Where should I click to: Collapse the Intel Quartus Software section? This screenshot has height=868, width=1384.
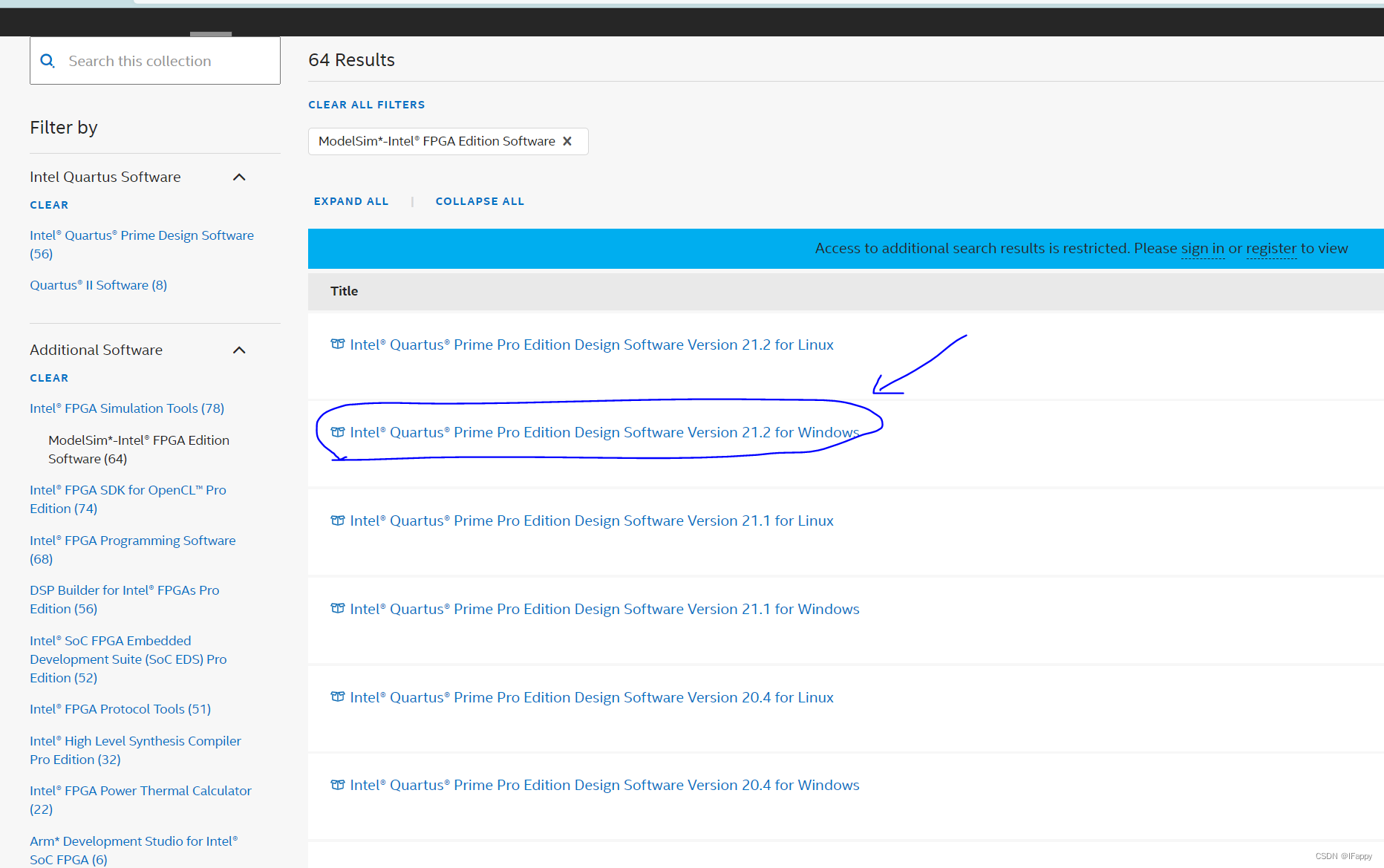point(239,177)
